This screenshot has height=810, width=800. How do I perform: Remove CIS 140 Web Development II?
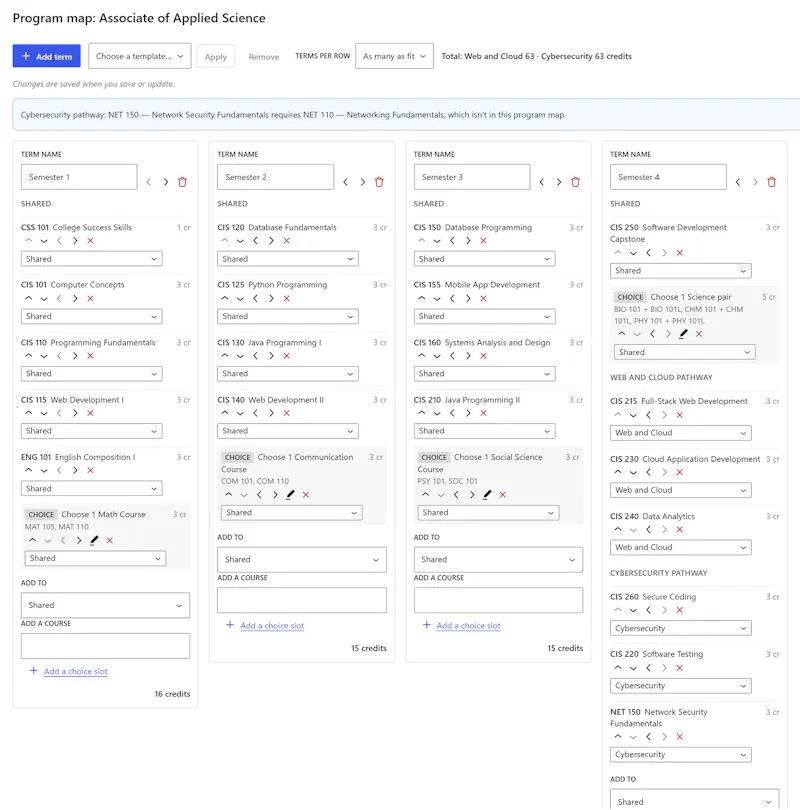(287, 413)
